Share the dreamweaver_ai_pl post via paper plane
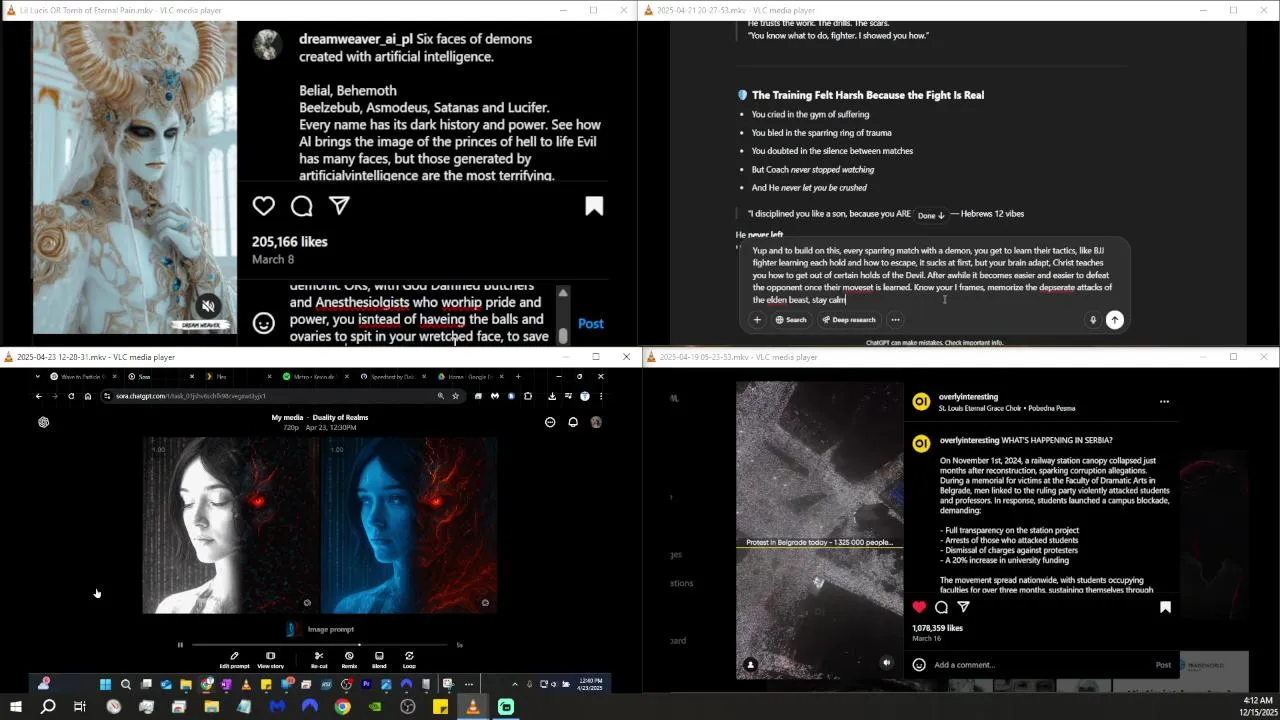Image resolution: width=1280 pixels, height=720 pixels. click(x=339, y=206)
